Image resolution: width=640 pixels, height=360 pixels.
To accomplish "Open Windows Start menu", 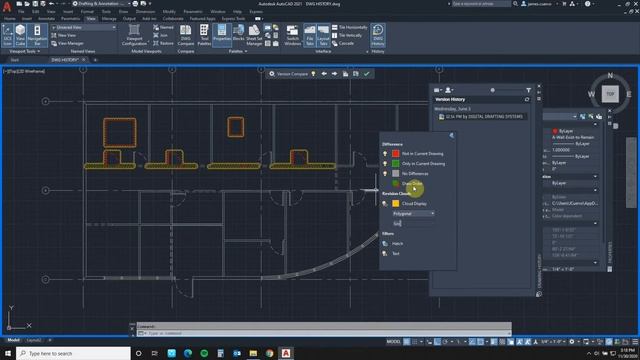I will 8,353.
